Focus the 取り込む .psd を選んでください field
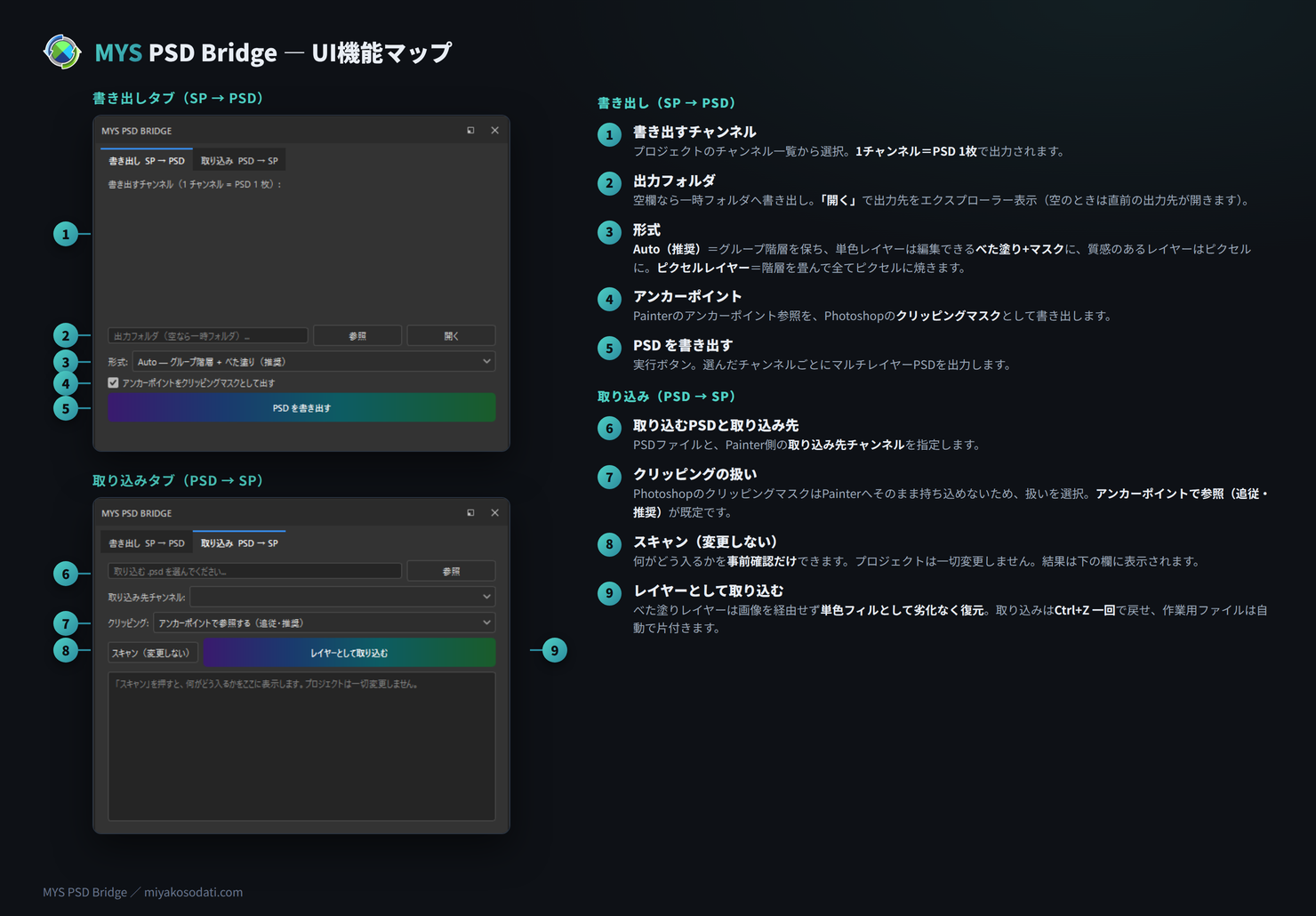The height and width of the screenshot is (916, 1316). pos(255,571)
